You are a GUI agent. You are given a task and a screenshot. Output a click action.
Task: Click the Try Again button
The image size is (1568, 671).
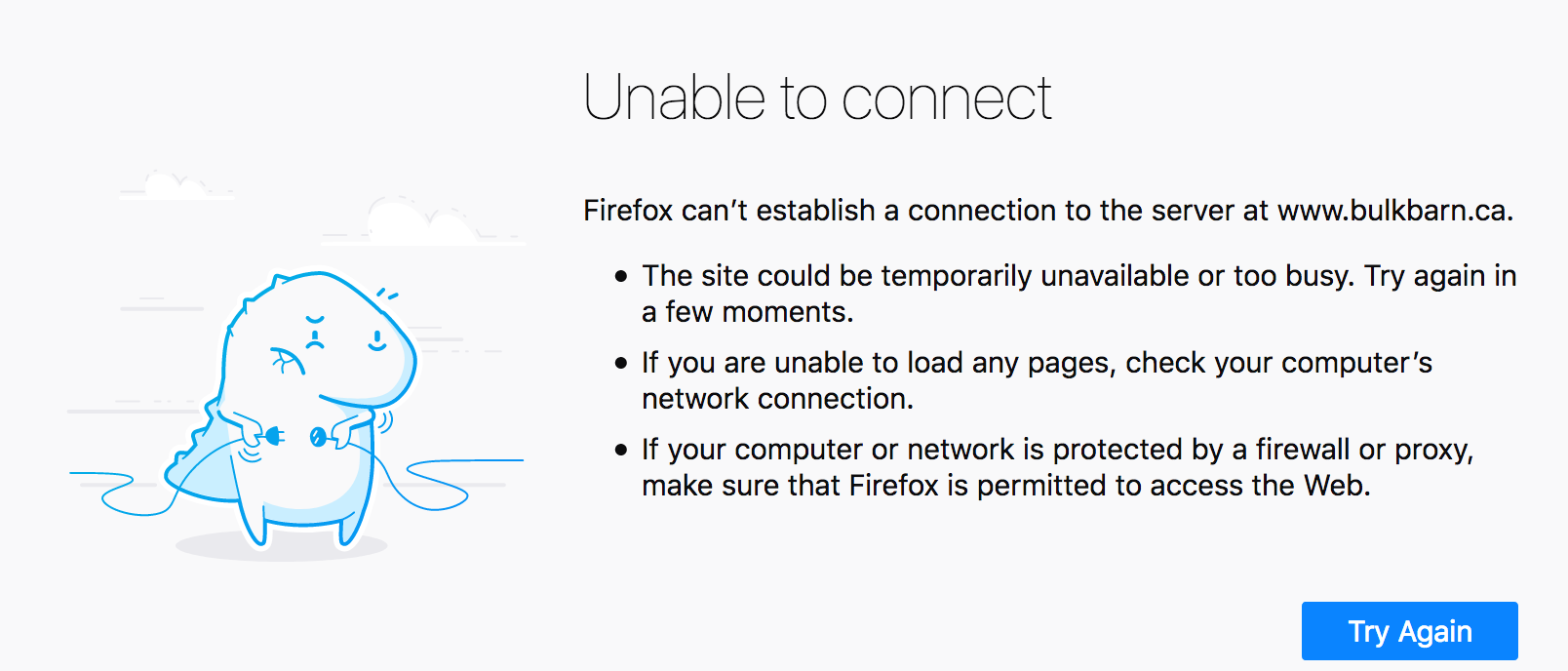click(x=1409, y=631)
